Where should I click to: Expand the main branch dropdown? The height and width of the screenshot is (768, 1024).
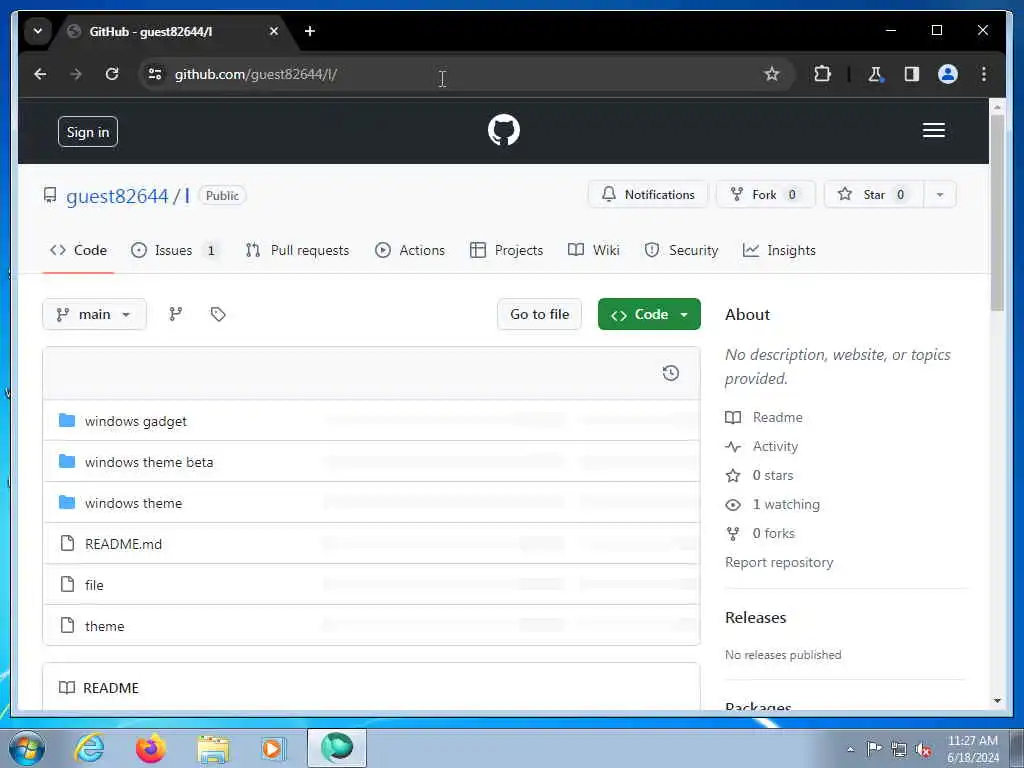pos(94,314)
